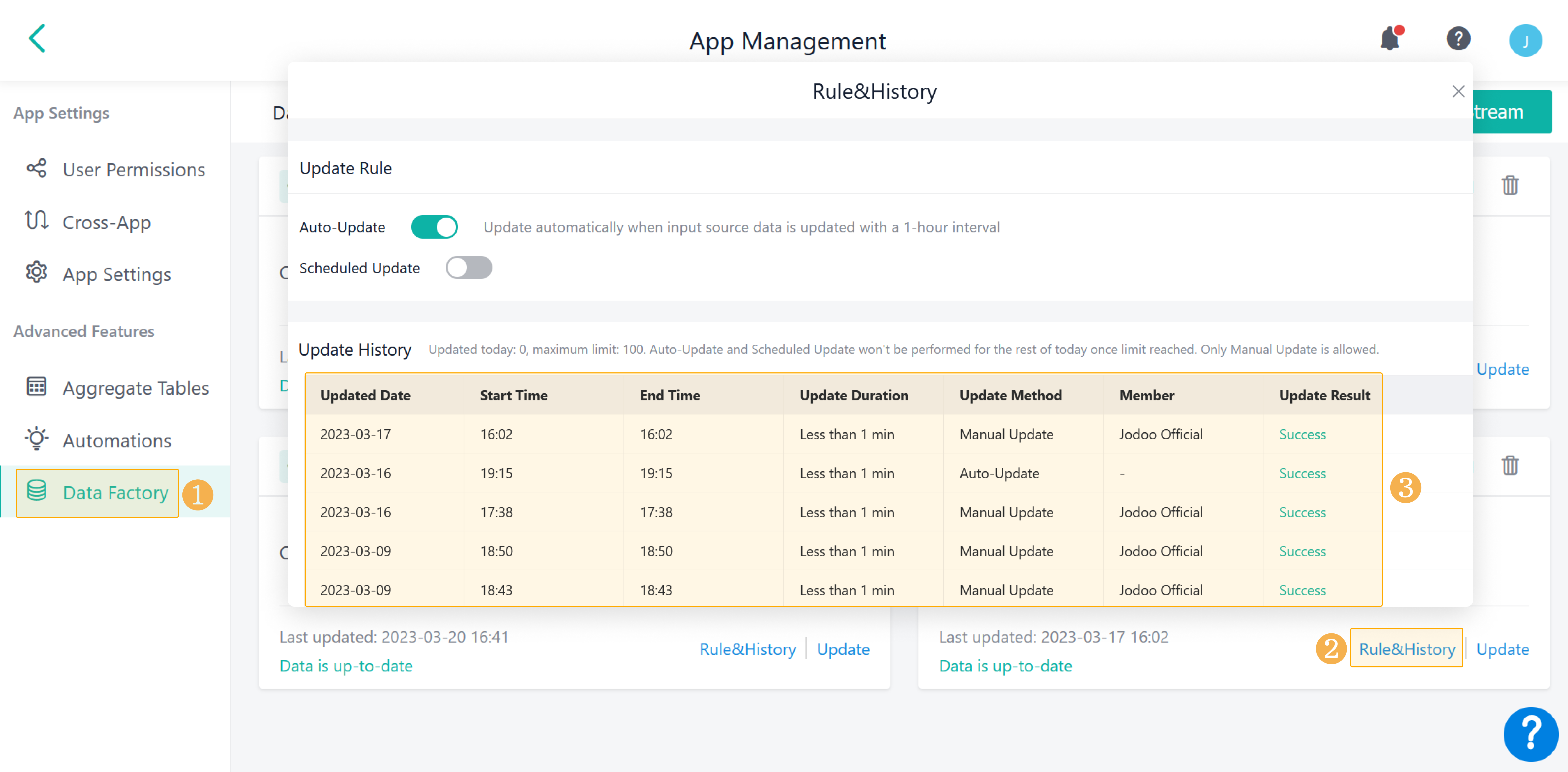Screen dimensions: 1568x772
Task: Delete the lower data stream via trash icon
Action: click(1510, 466)
